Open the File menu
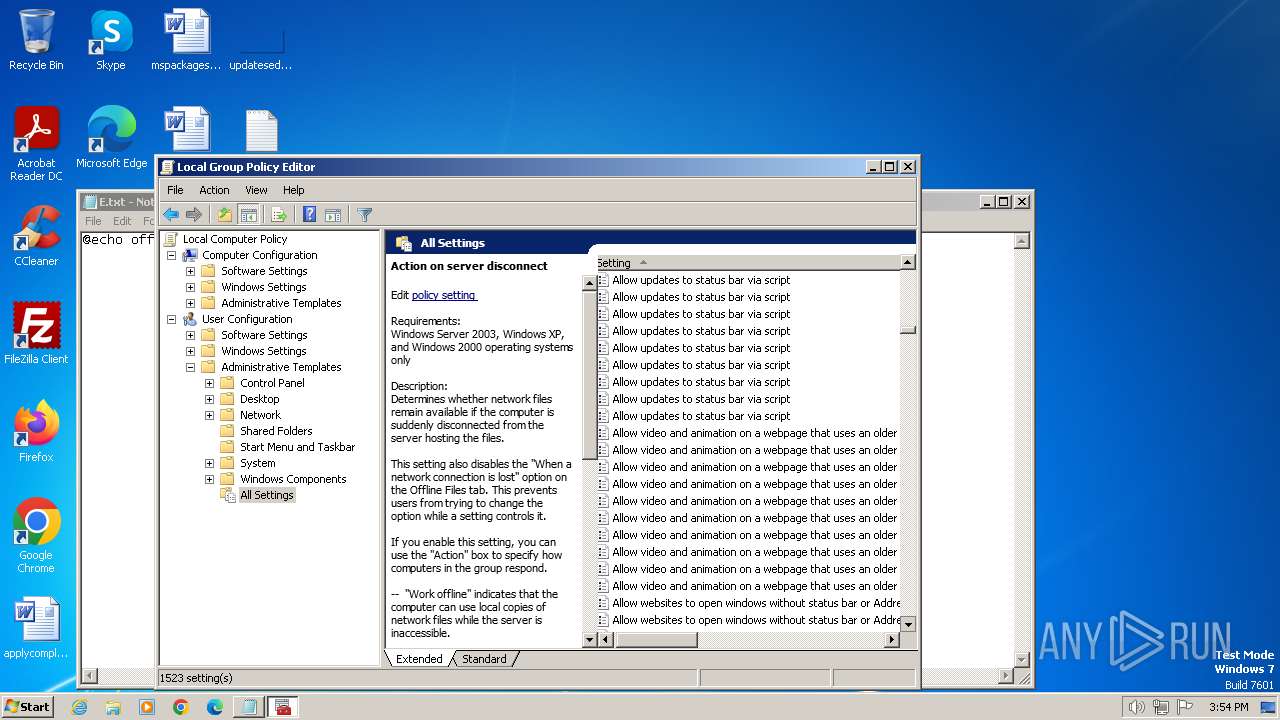1280x720 pixels. point(175,190)
